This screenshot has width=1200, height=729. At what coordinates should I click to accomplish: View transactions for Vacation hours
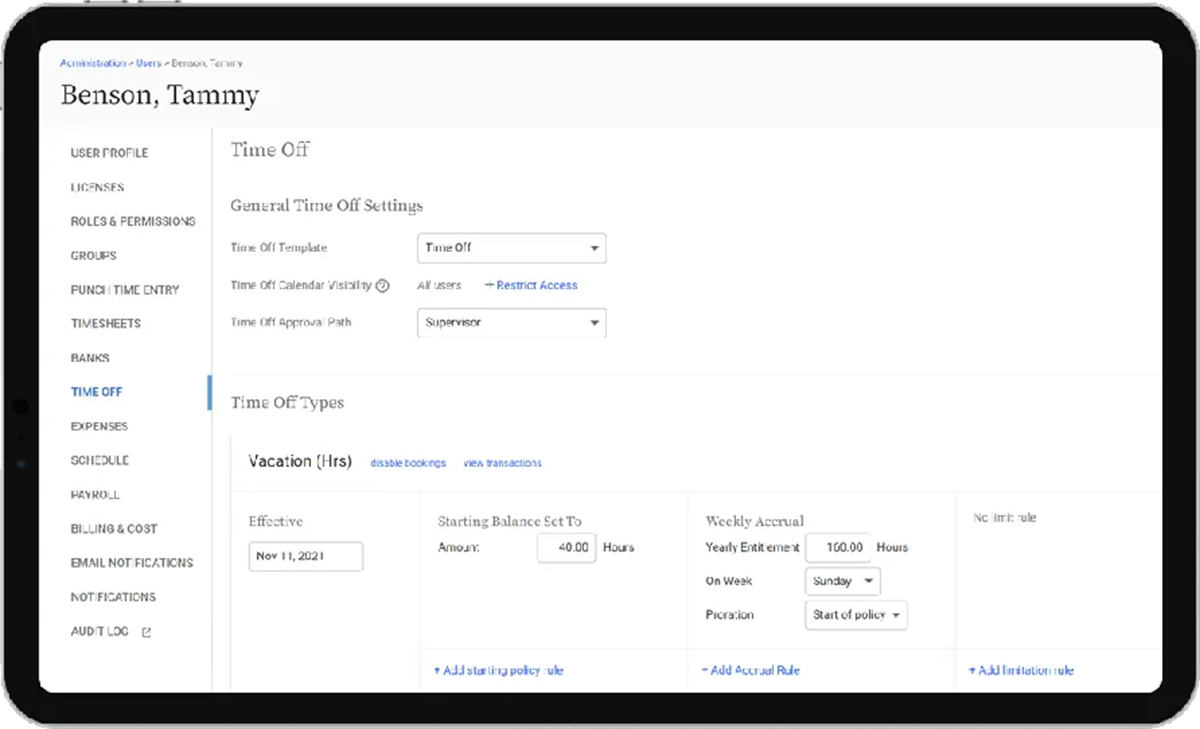[x=502, y=463]
